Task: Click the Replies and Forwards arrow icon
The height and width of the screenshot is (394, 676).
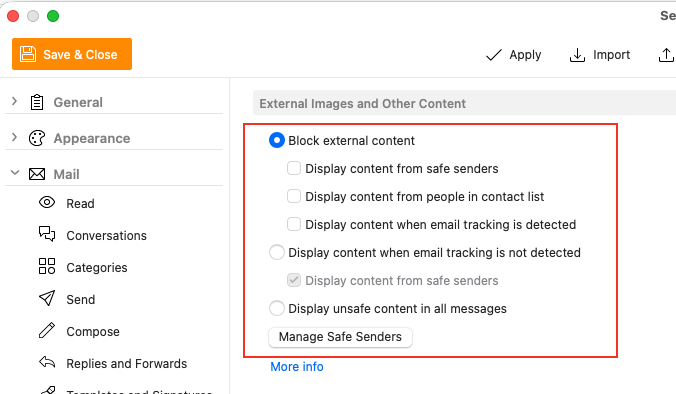Action: (x=47, y=362)
